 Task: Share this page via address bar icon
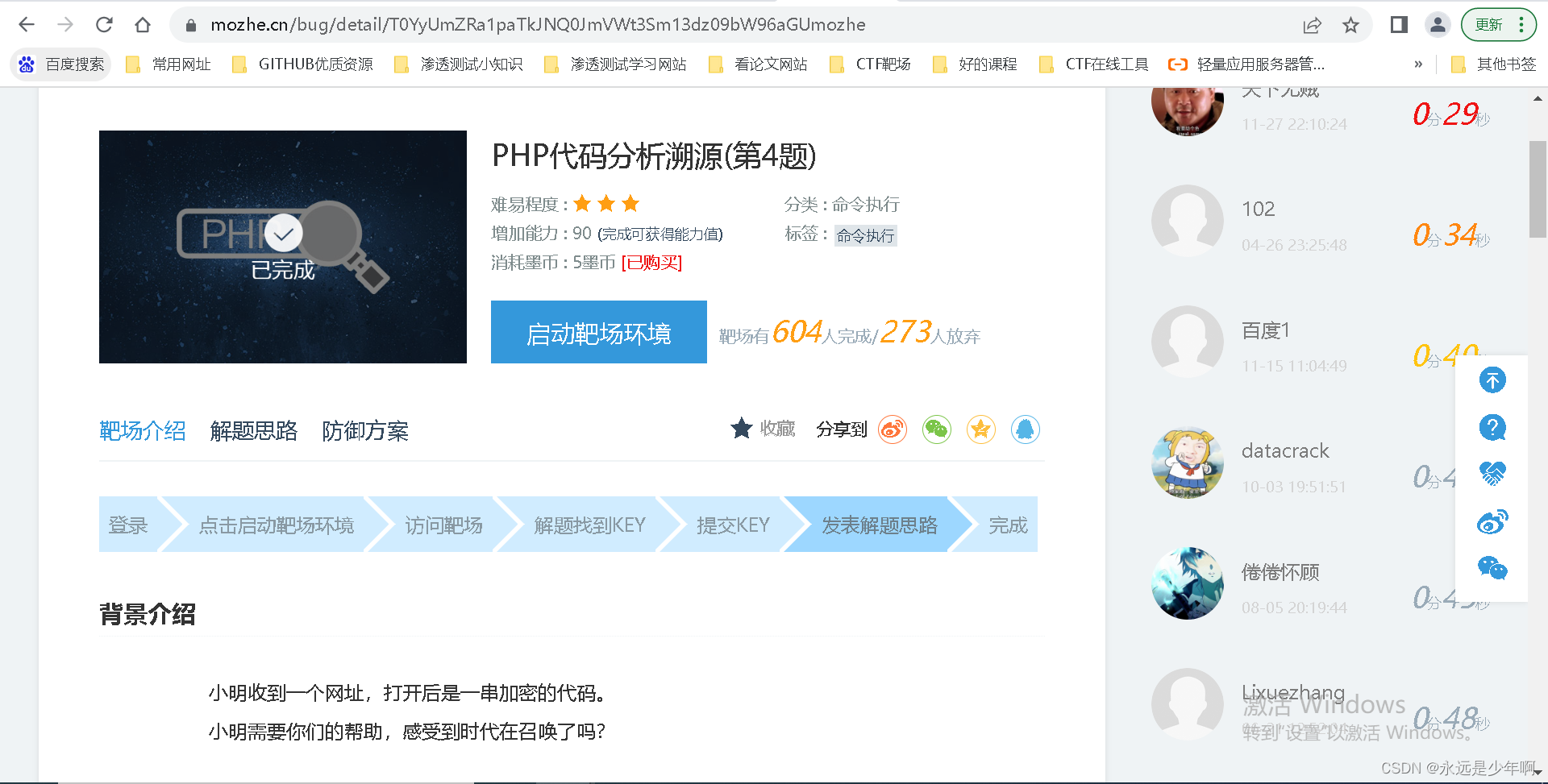pos(1312,25)
